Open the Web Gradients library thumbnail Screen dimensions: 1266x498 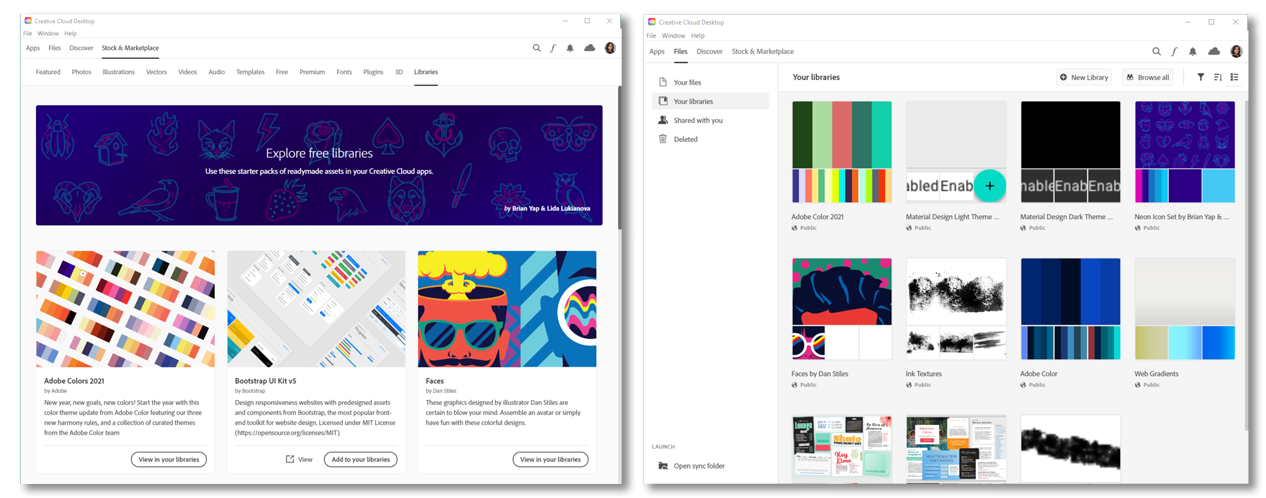(1185, 309)
